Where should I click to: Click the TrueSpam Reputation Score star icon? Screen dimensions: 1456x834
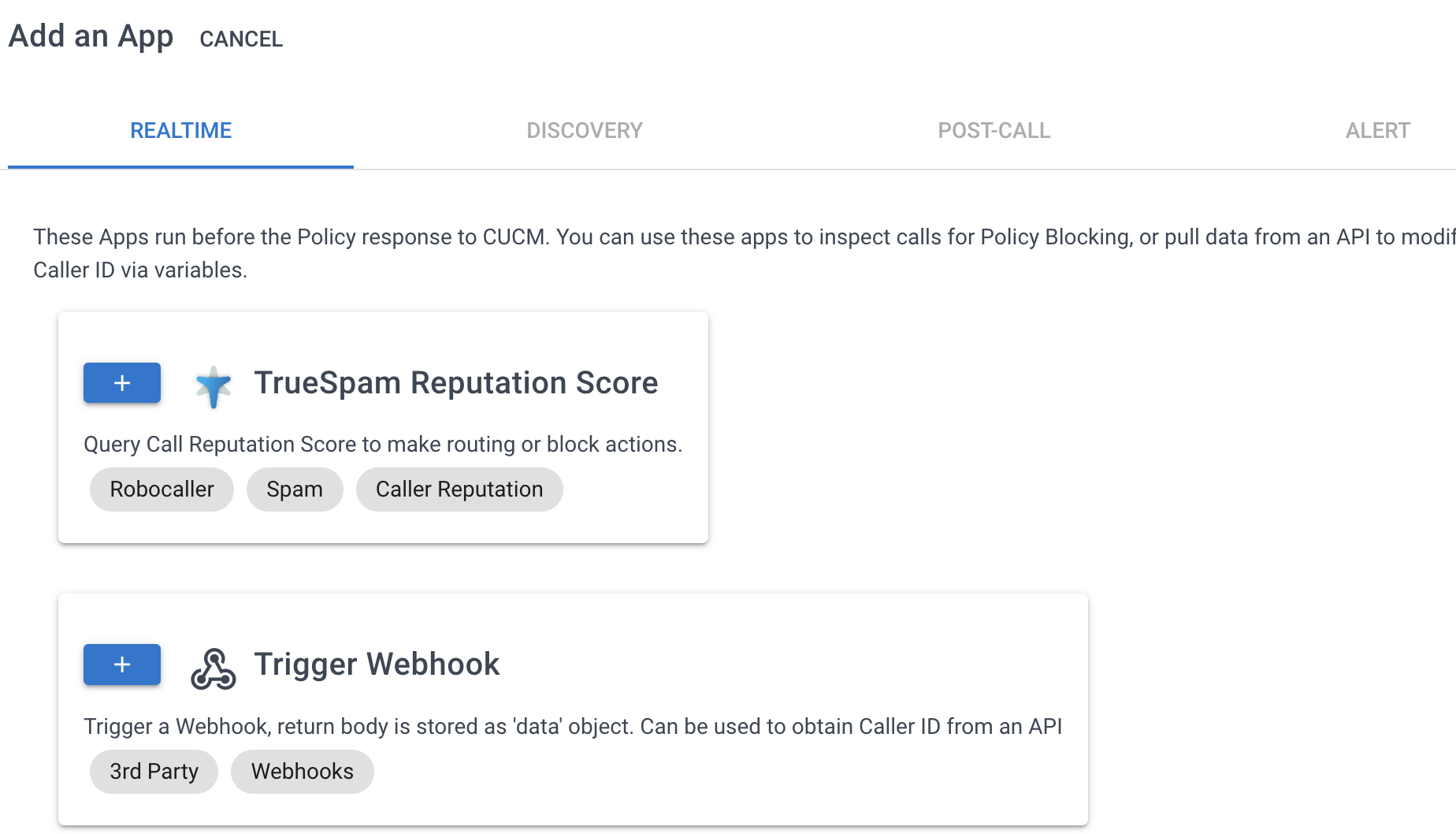[213, 385]
